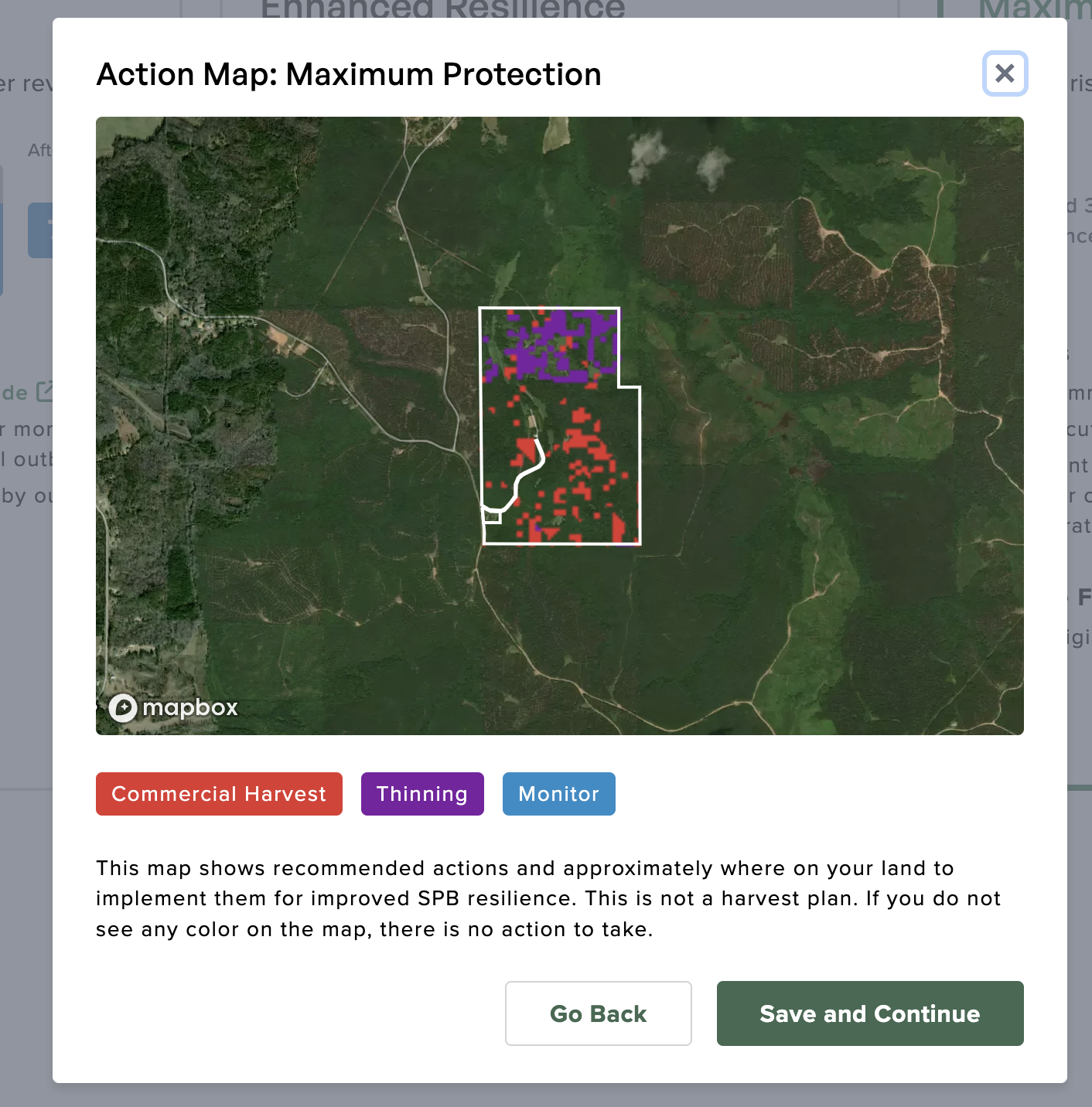Select the Maximum Protection title in the modal
The width and height of the screenshot is (1092, 1107).
[x=348, y=74]
